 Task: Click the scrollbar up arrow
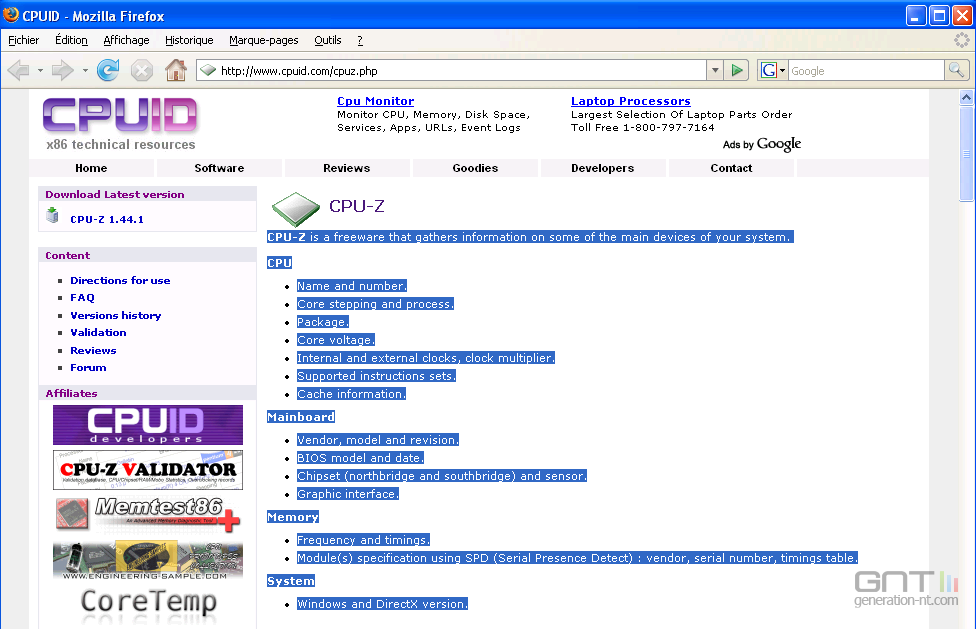click(x=966, y=96)
